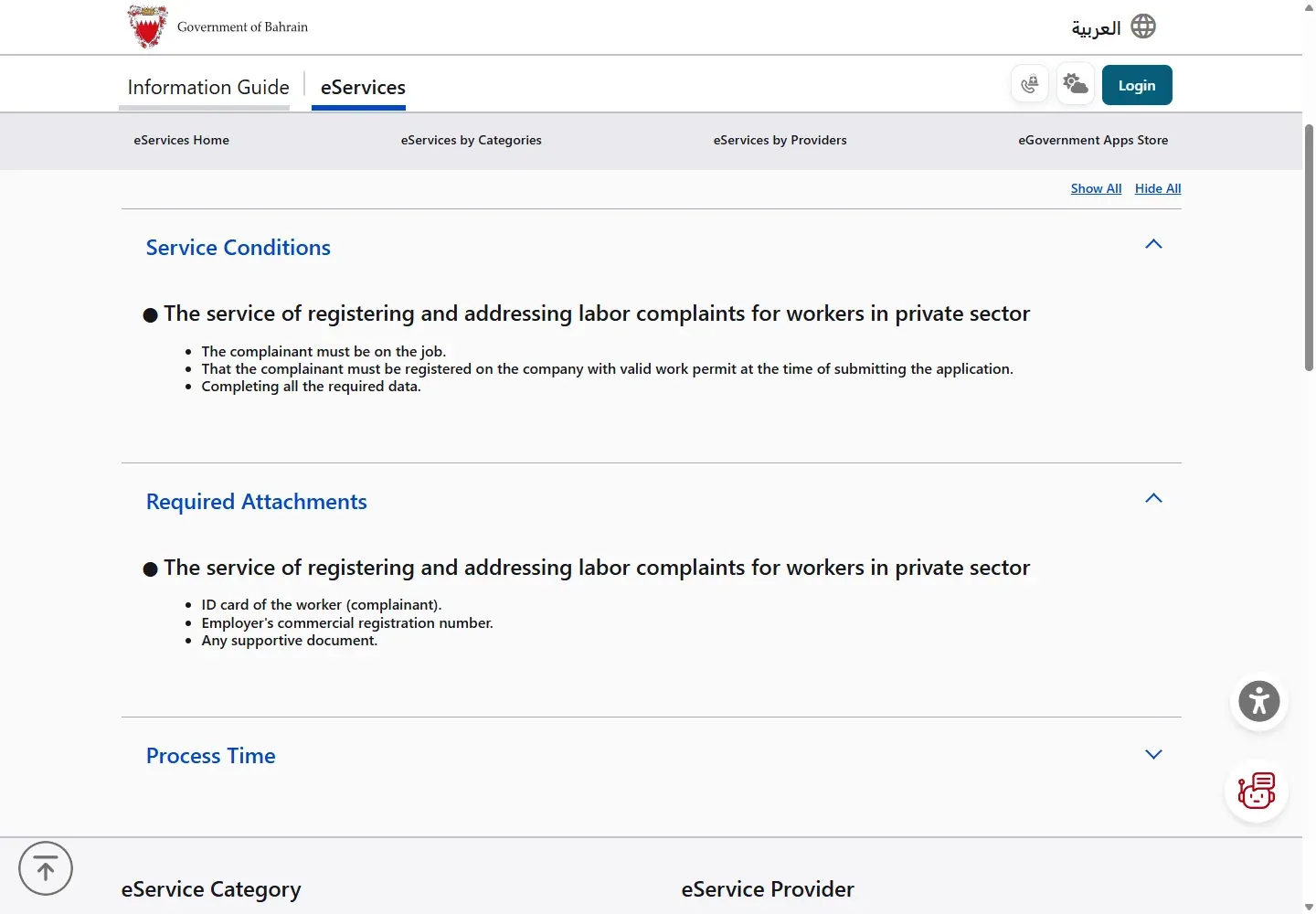
Task: Open the chatbot assistant icon
Action: point(1257,791)
